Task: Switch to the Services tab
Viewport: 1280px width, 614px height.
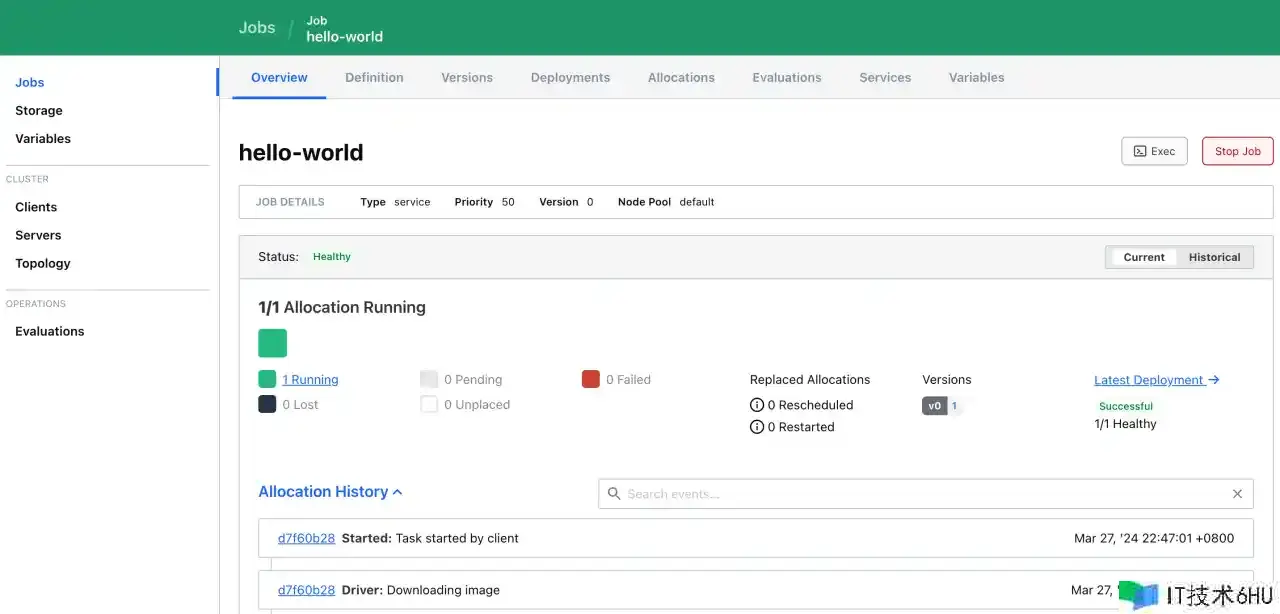Action: tap(885, 77)
